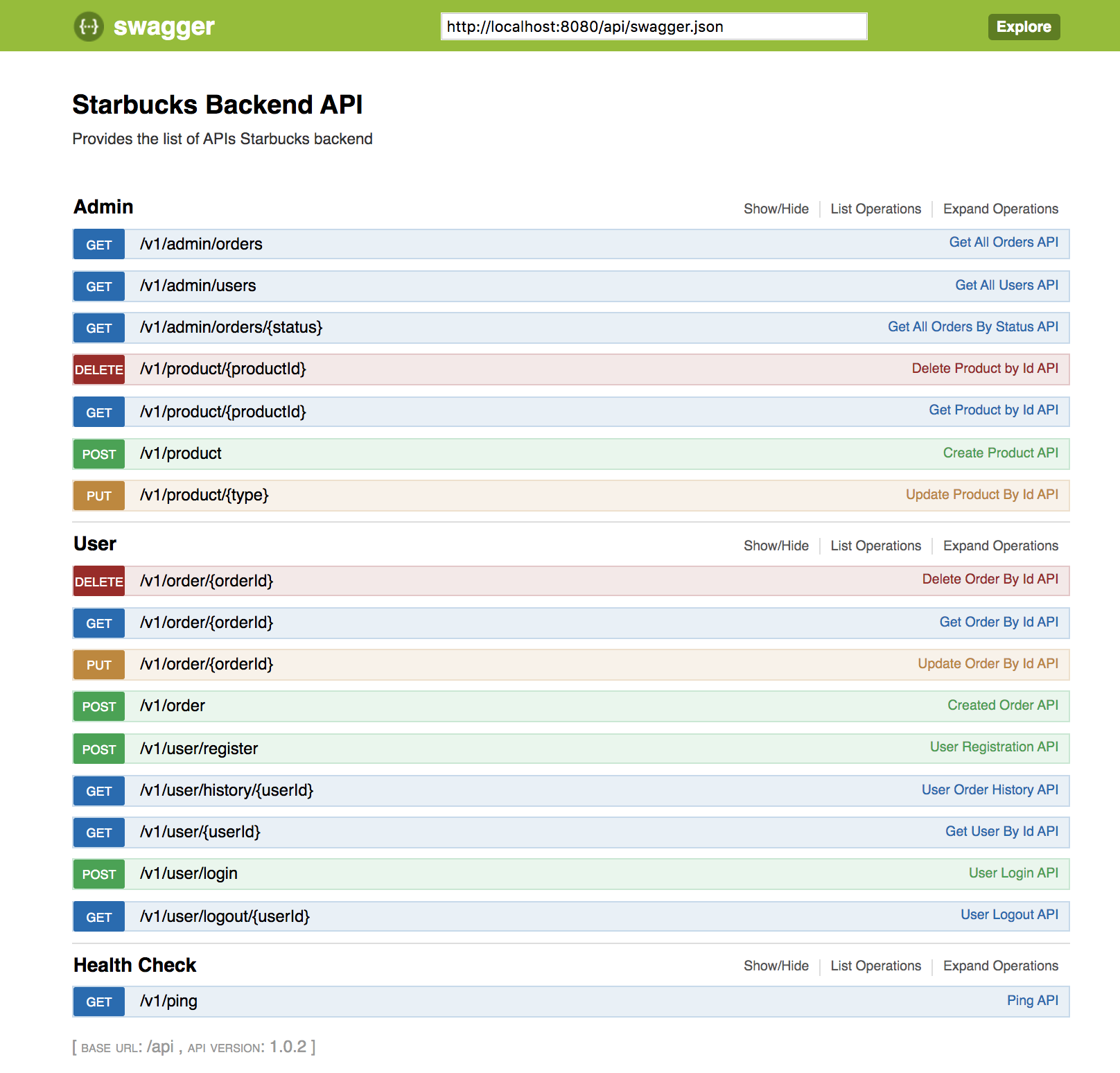Collapse the Health Check section heading
Screen dimensions: 1120x1073
pyautogui.click(x=135, y=965)
